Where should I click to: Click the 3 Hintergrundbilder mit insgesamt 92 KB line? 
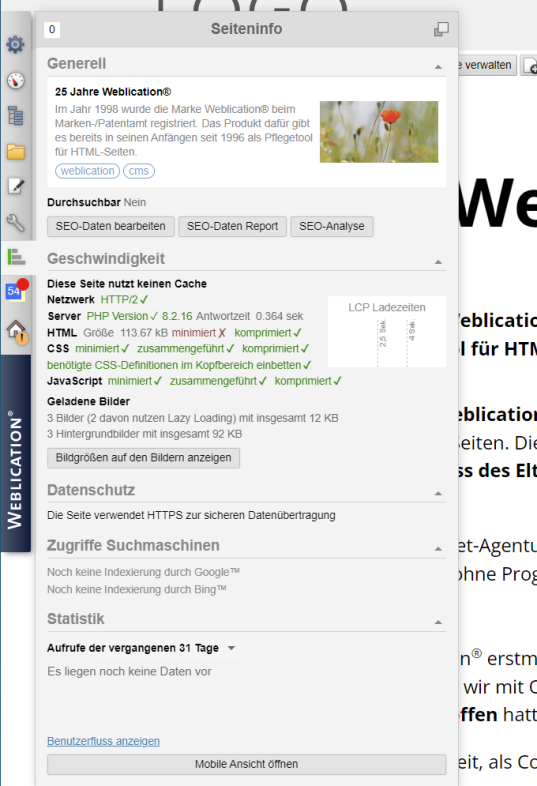click(144, 434)
